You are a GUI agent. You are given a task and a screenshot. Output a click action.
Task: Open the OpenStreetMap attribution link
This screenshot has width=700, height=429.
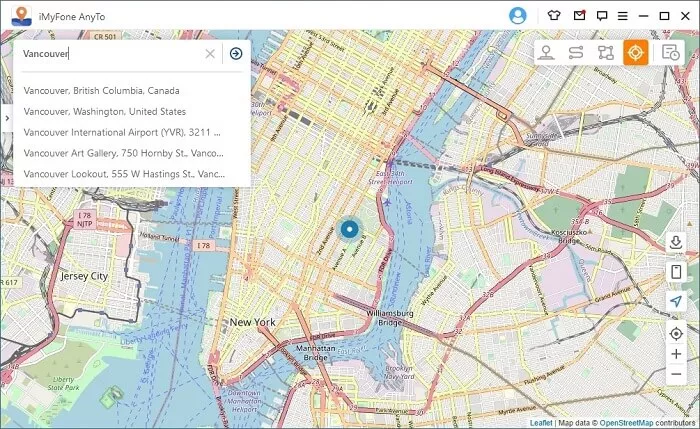pos(626,422)
